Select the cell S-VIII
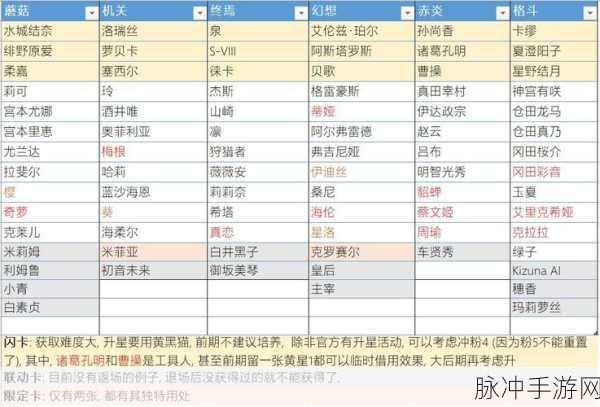The width and height of the screenshot is (600, 407). click(x=258, y=51)
